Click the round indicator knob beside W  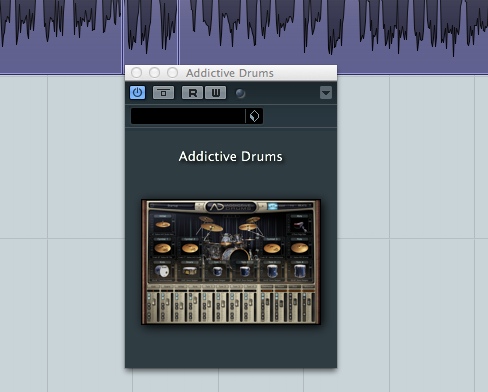pos(240,93)
